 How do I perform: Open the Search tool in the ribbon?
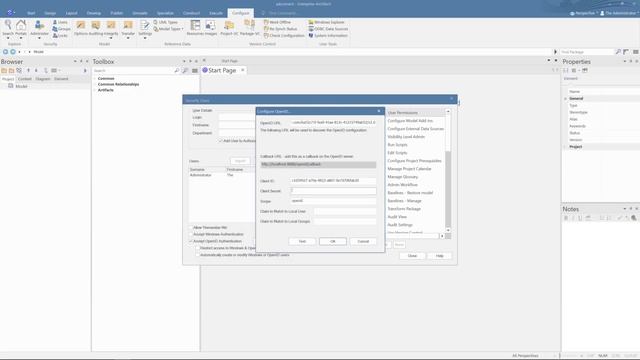click(8, 28)
